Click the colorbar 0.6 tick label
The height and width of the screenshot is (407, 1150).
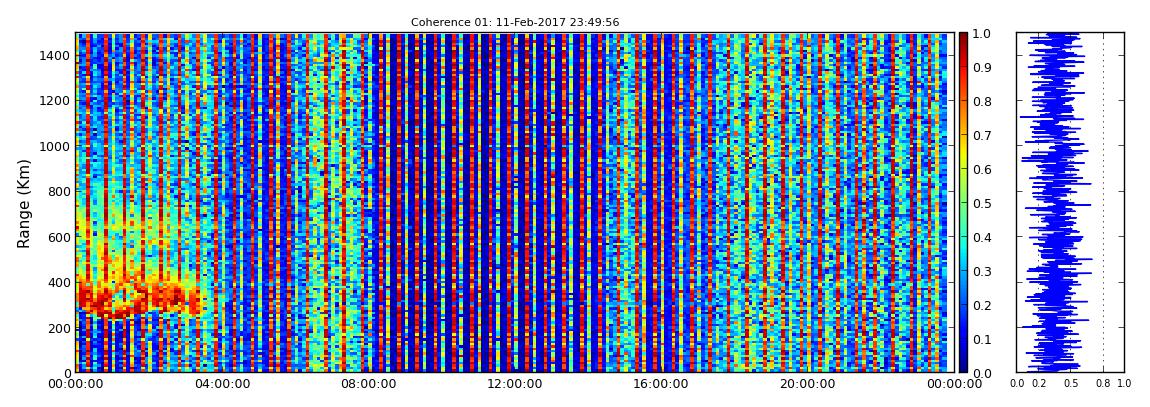click(981, 169)
